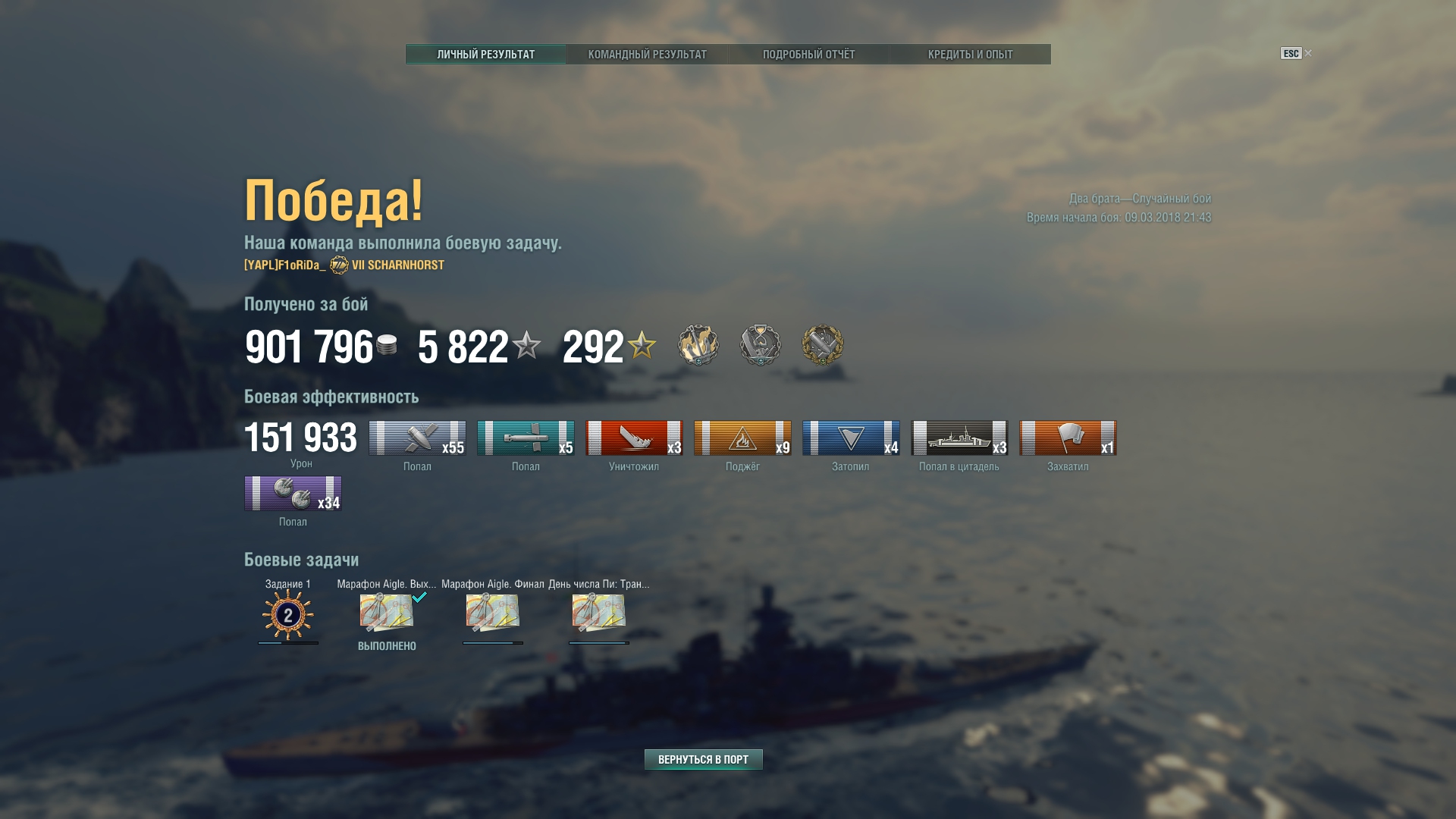The height and width of the screenshot is (819, 1456).
Task: Click the main battery hits ribbon x55
Action: 417,438
